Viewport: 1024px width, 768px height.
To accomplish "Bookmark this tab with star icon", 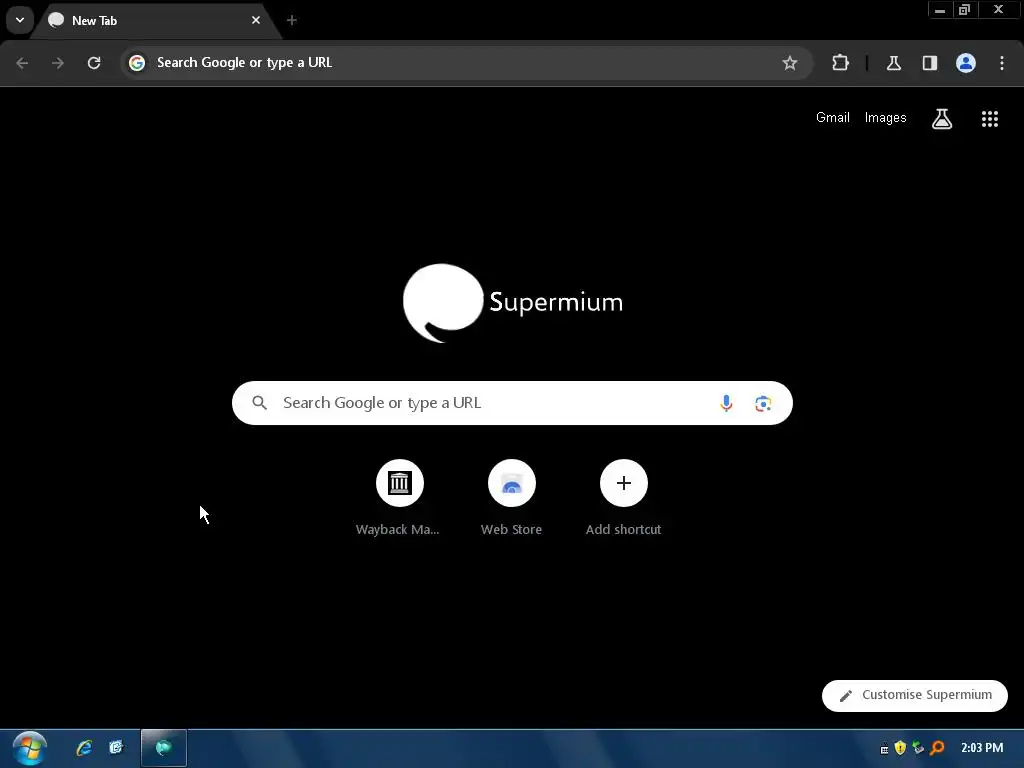I will 790,63.
